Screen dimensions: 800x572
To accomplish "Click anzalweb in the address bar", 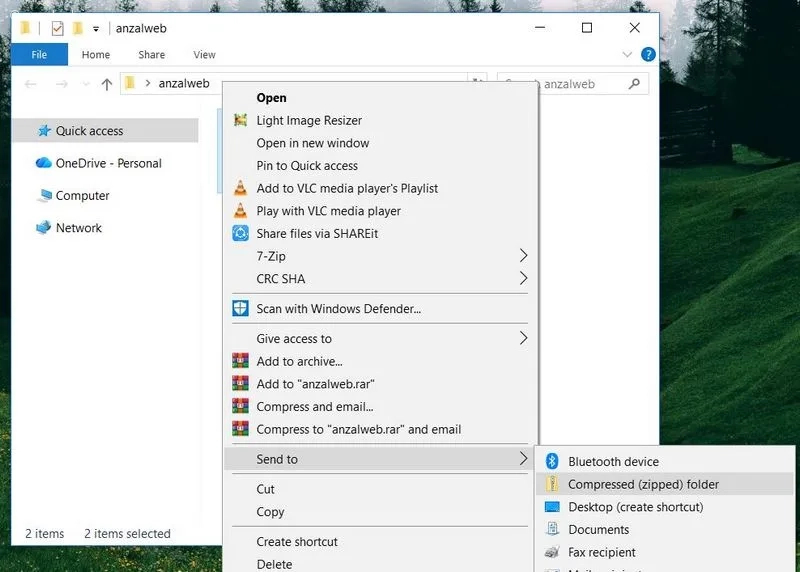I will point(184,83).
